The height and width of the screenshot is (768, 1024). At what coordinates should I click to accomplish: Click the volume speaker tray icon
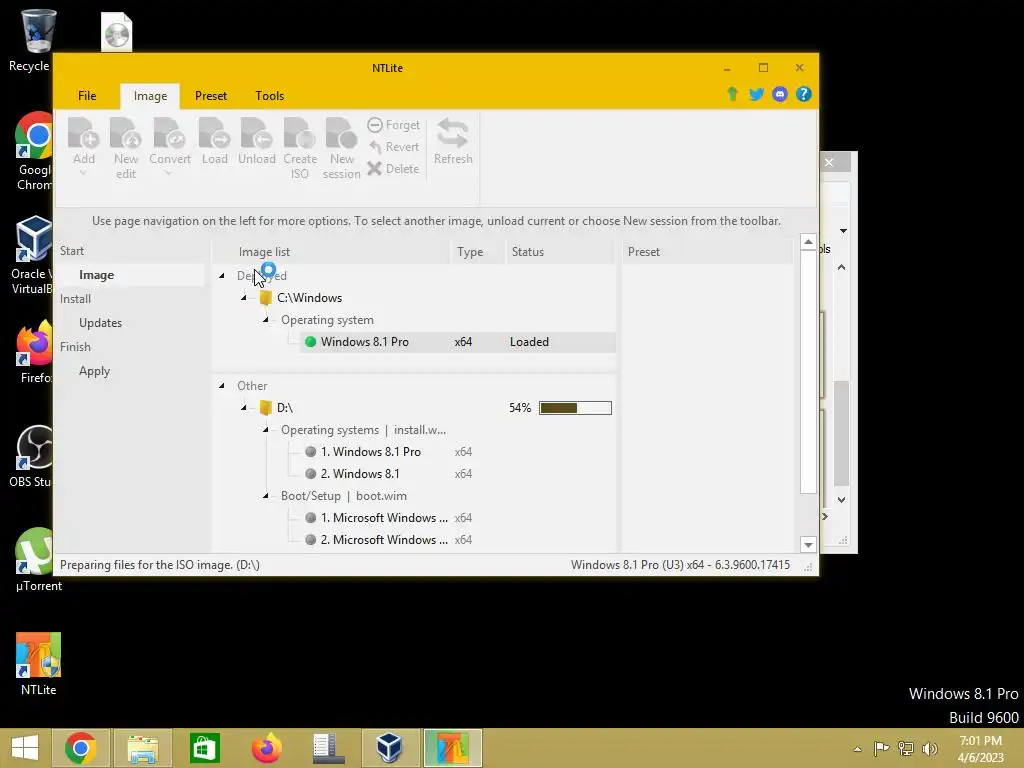click(930, 748)
